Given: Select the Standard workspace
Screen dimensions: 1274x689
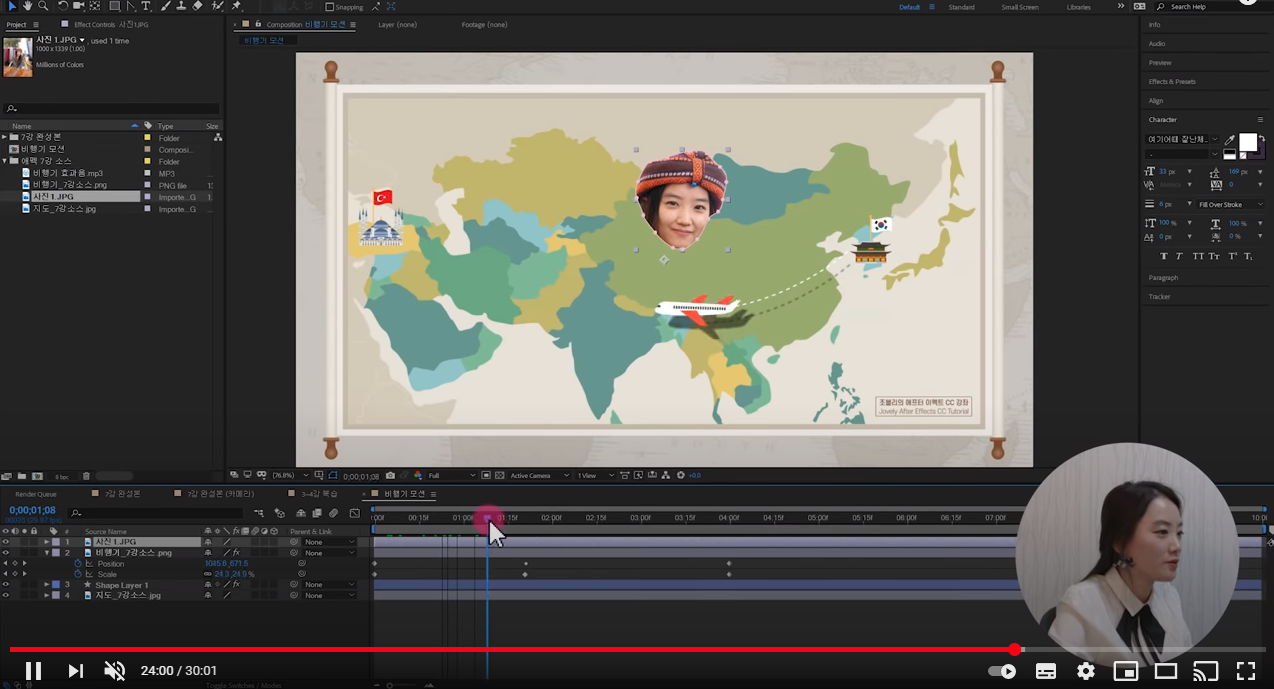Looking at the screenshot, I should [x=961, y=7].
